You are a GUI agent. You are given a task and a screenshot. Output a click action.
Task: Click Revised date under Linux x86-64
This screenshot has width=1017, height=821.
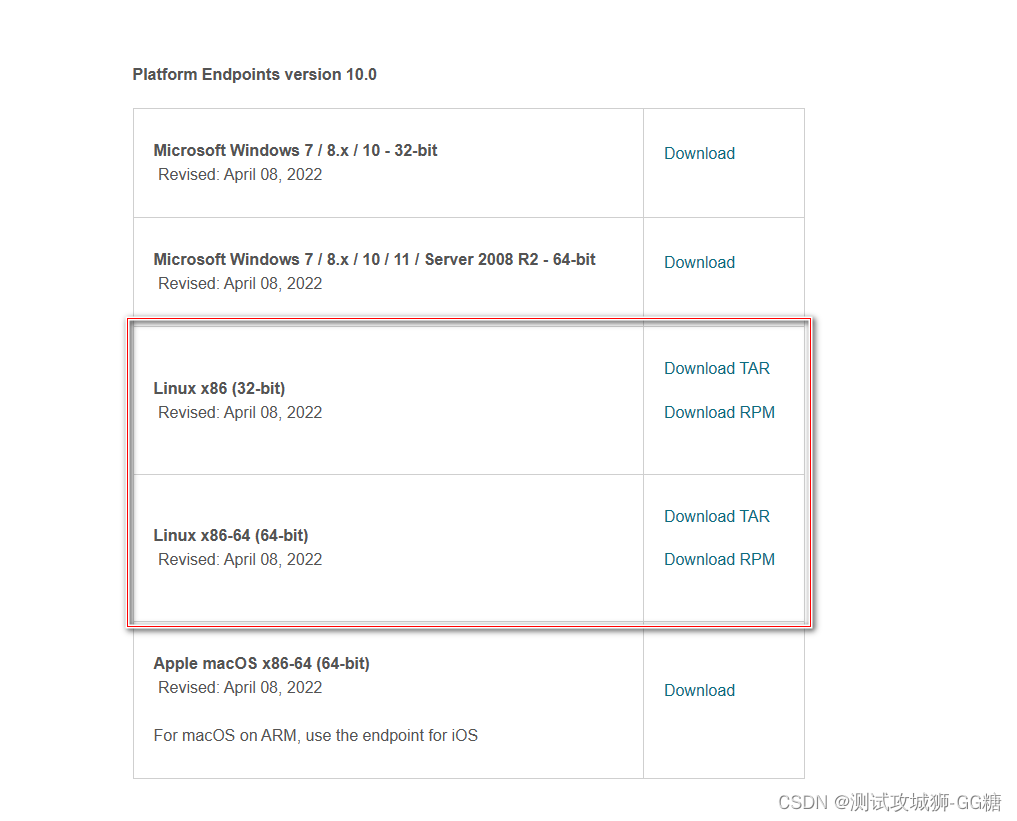coord(239,559)
